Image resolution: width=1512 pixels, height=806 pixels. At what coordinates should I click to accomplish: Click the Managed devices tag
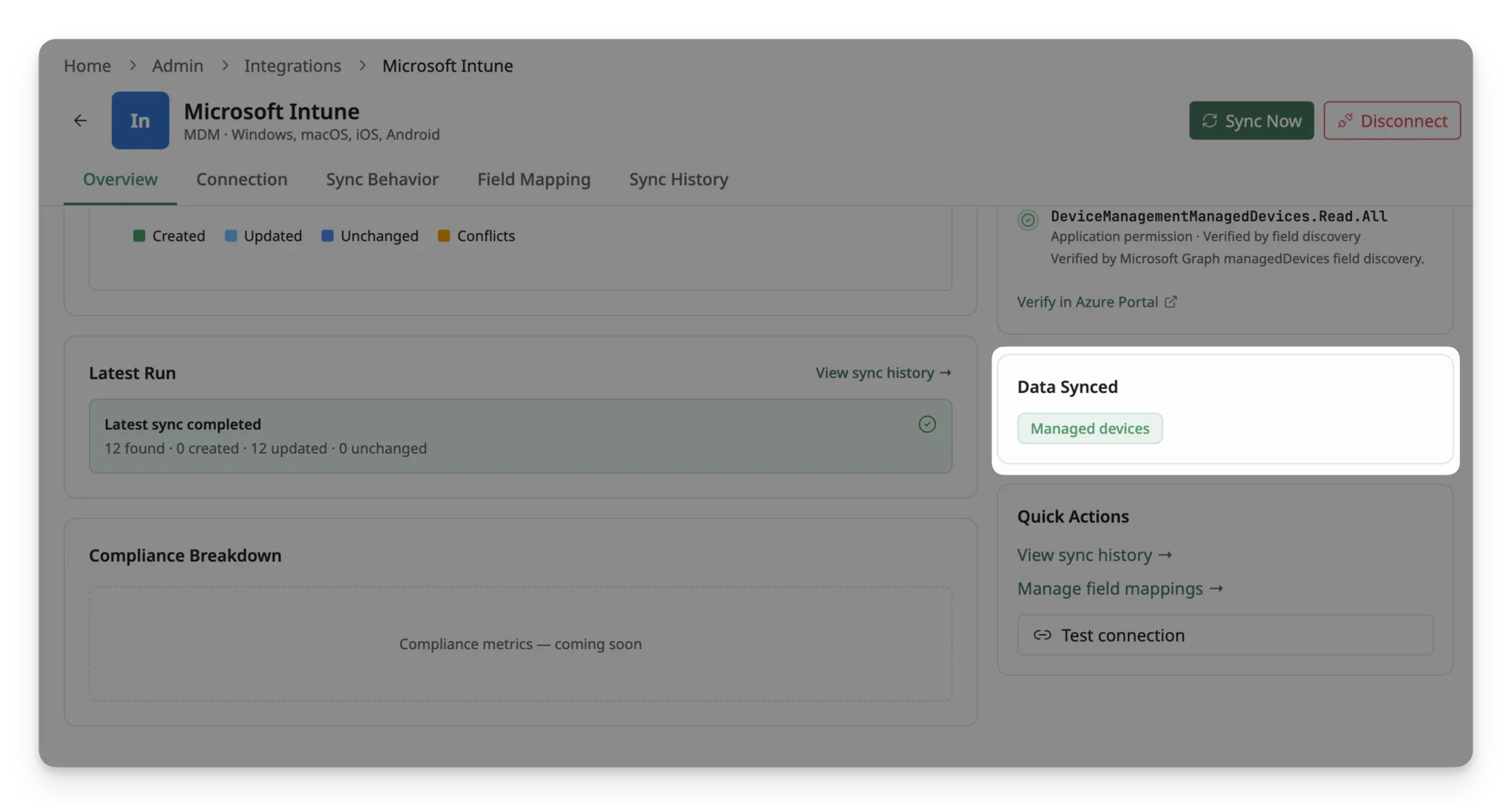click(1090, 429)
